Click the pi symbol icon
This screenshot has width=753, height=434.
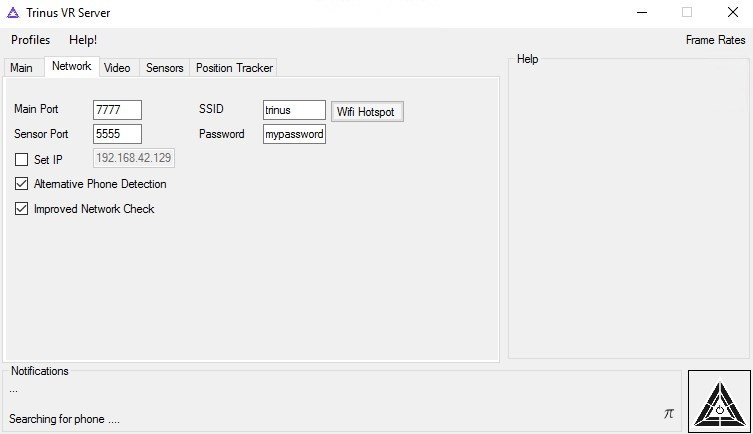coord(669,413)
